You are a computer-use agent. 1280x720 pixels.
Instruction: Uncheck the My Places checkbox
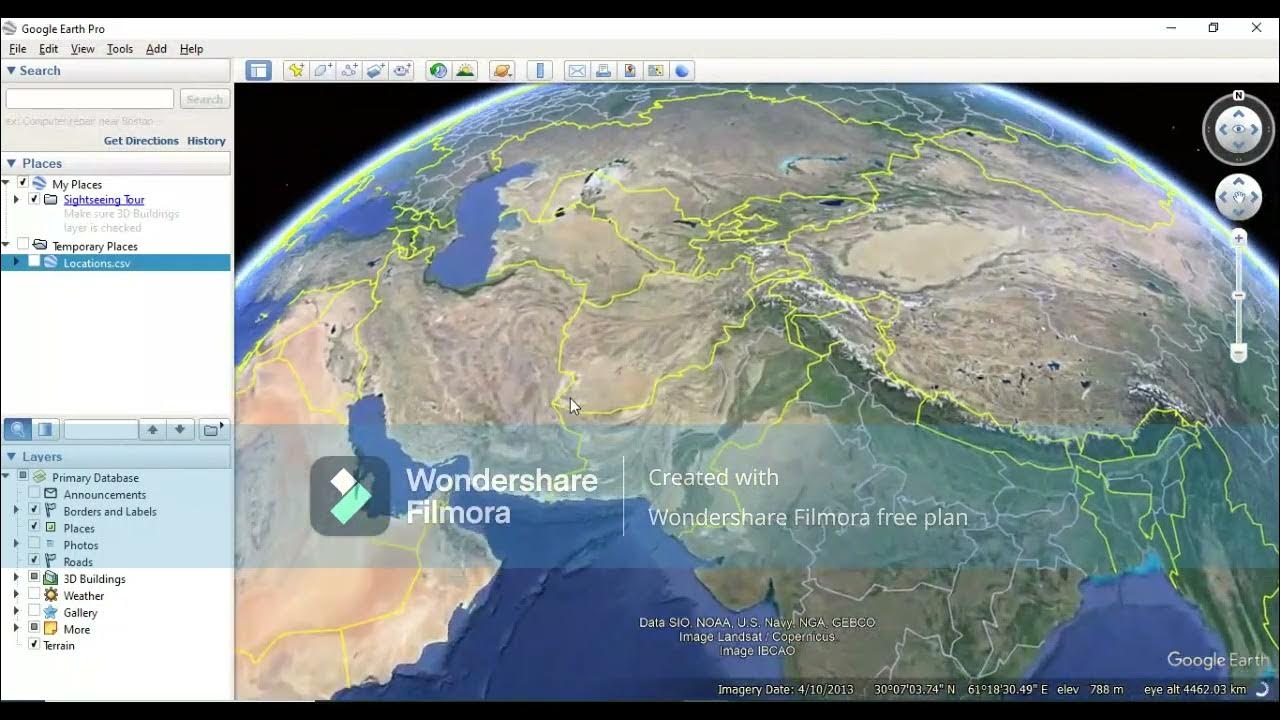23,183
